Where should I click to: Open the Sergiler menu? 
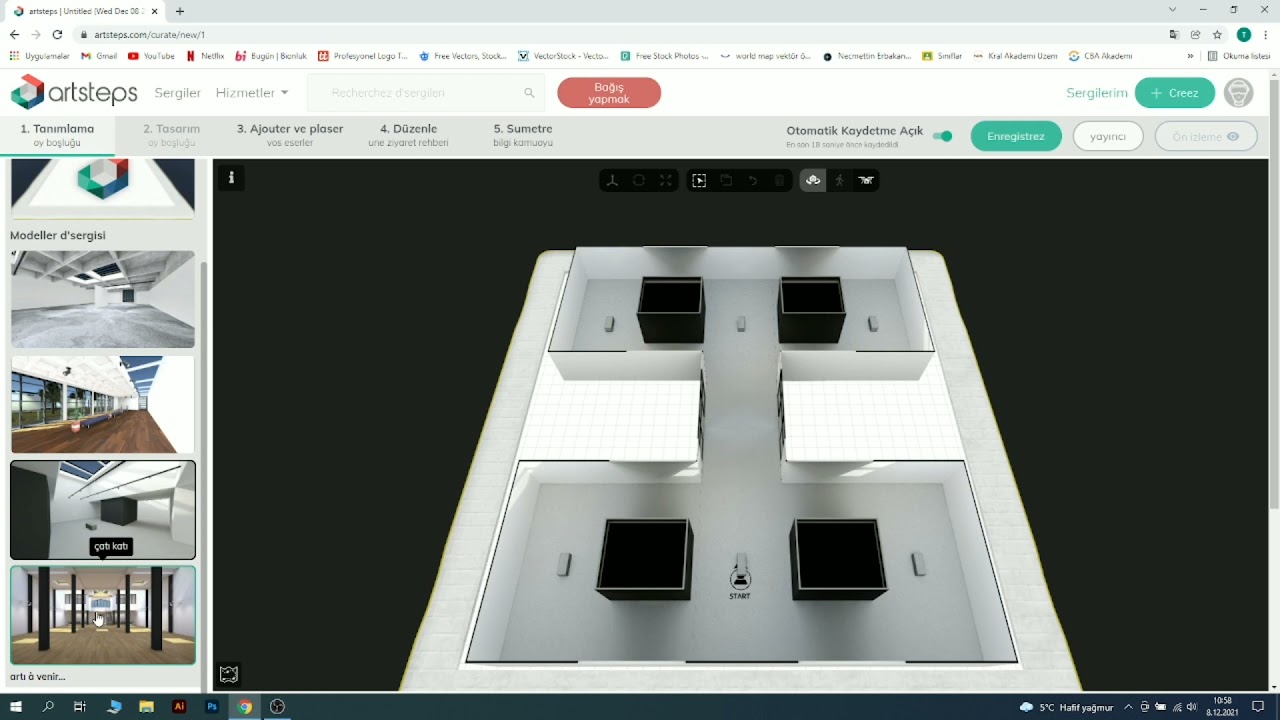[x=178, y=92]
